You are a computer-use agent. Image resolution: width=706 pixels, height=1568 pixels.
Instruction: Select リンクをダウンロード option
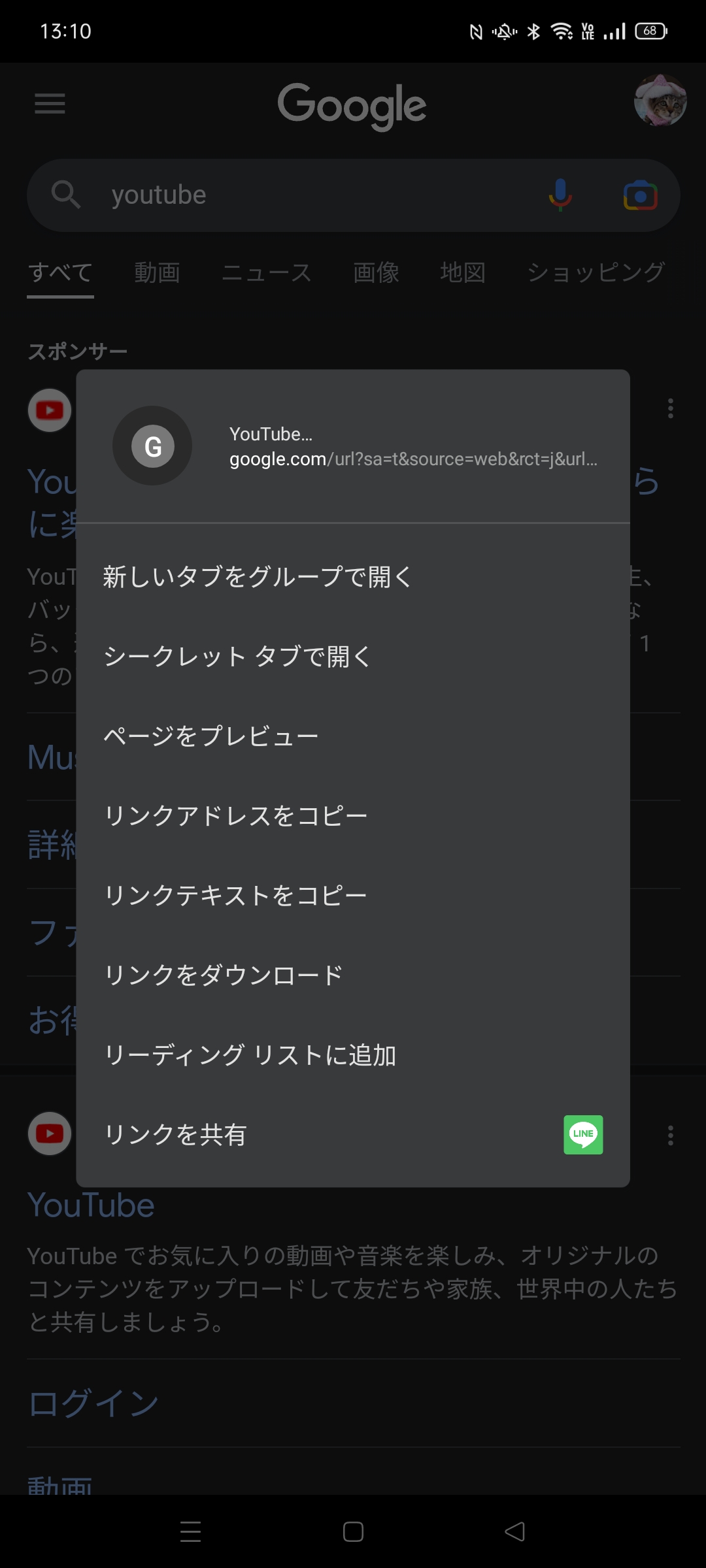click(224, 975)
